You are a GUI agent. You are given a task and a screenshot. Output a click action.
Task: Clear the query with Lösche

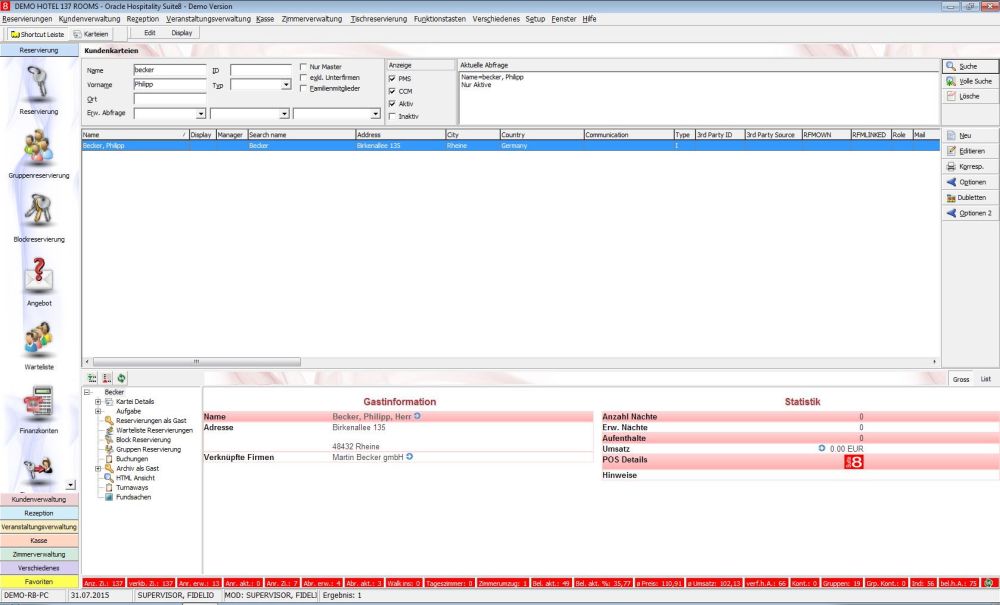[970, 96]
